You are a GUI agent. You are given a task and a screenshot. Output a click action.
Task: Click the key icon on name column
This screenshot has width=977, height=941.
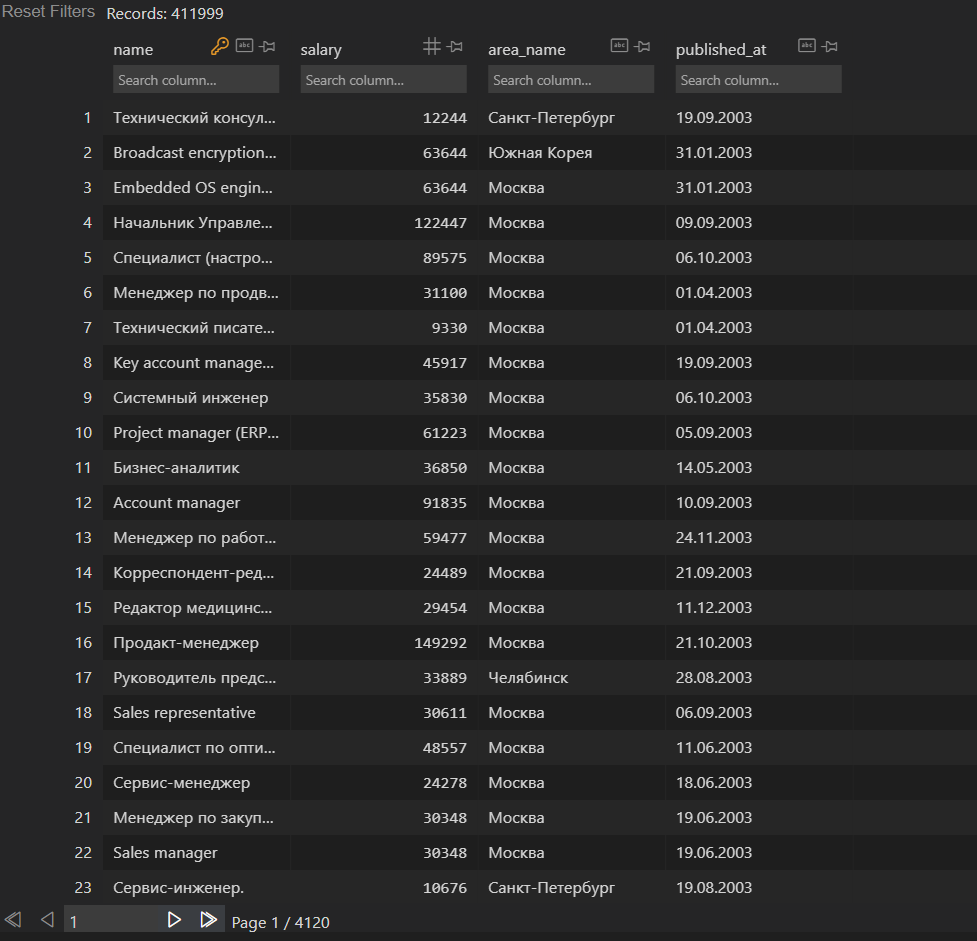219,46
